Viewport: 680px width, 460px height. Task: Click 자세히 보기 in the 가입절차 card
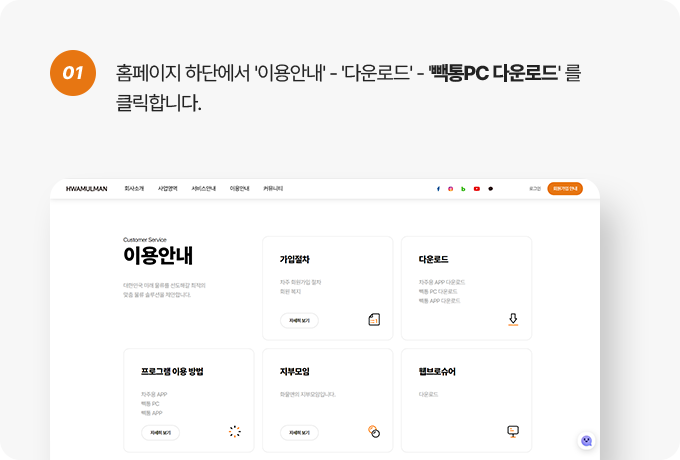[x=299, y=321]
